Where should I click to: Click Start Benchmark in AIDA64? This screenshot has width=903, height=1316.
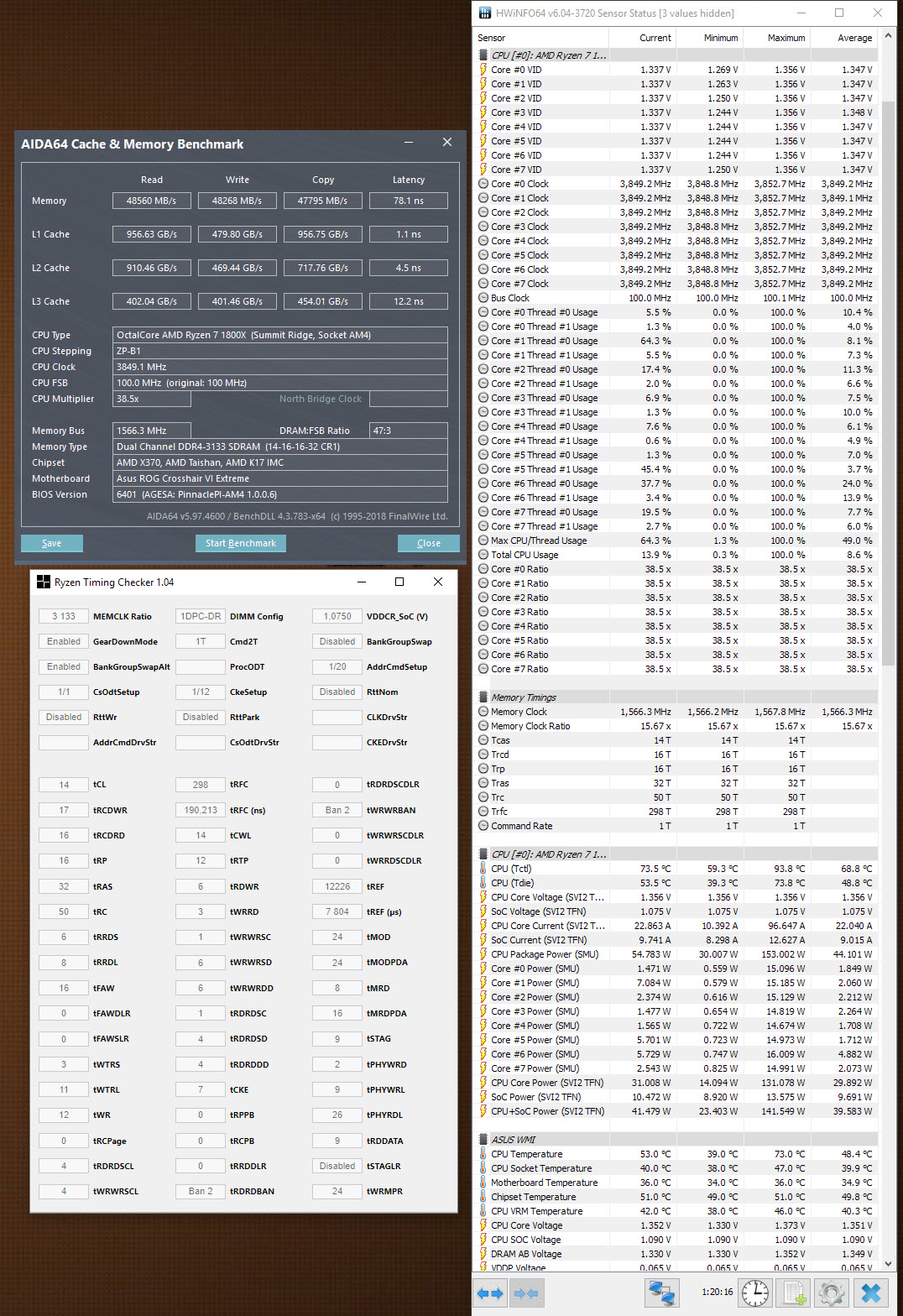(241, 543)
